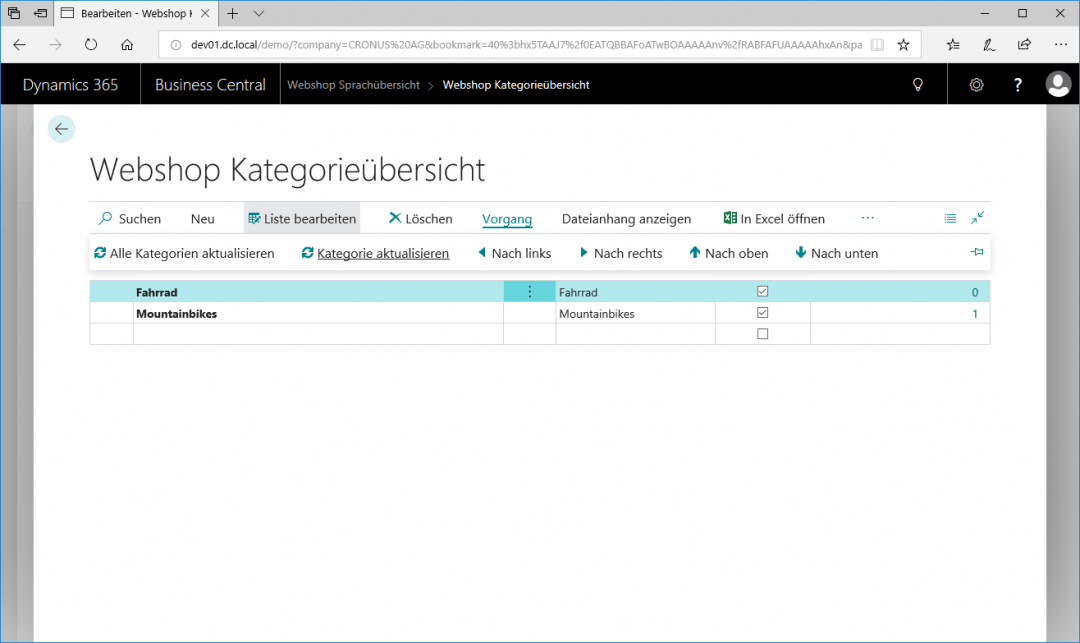Click Webshop Kategorieübersicht breadcrumb

(516, 85)
